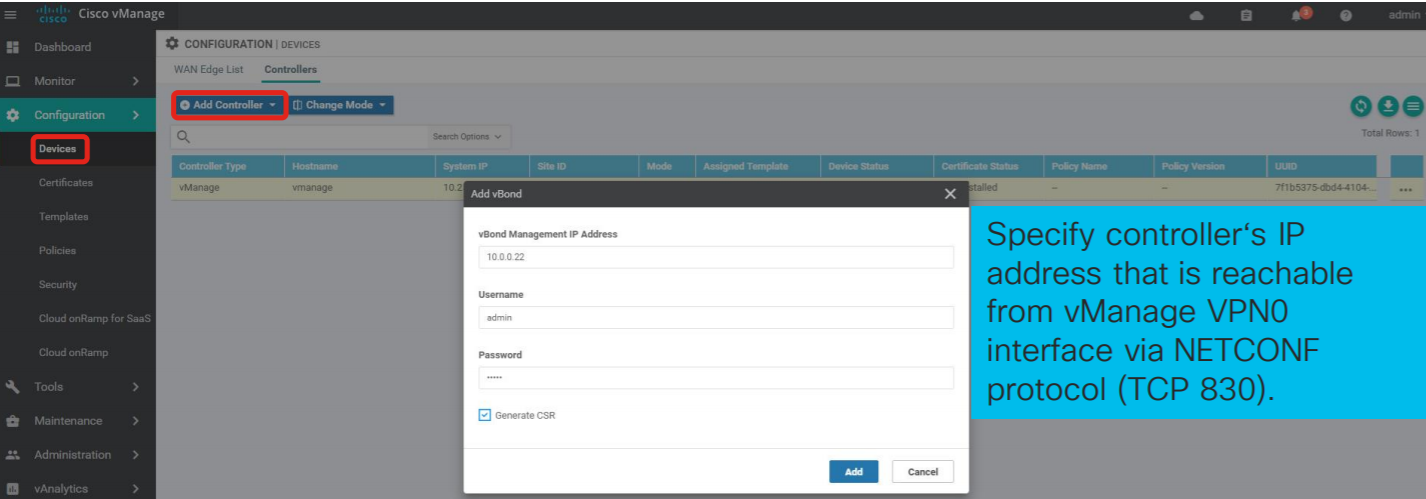Open the notifications bell icon
Viewport: 1426px width, 499px height.
pyautogui.click(x=1298, y=15)
